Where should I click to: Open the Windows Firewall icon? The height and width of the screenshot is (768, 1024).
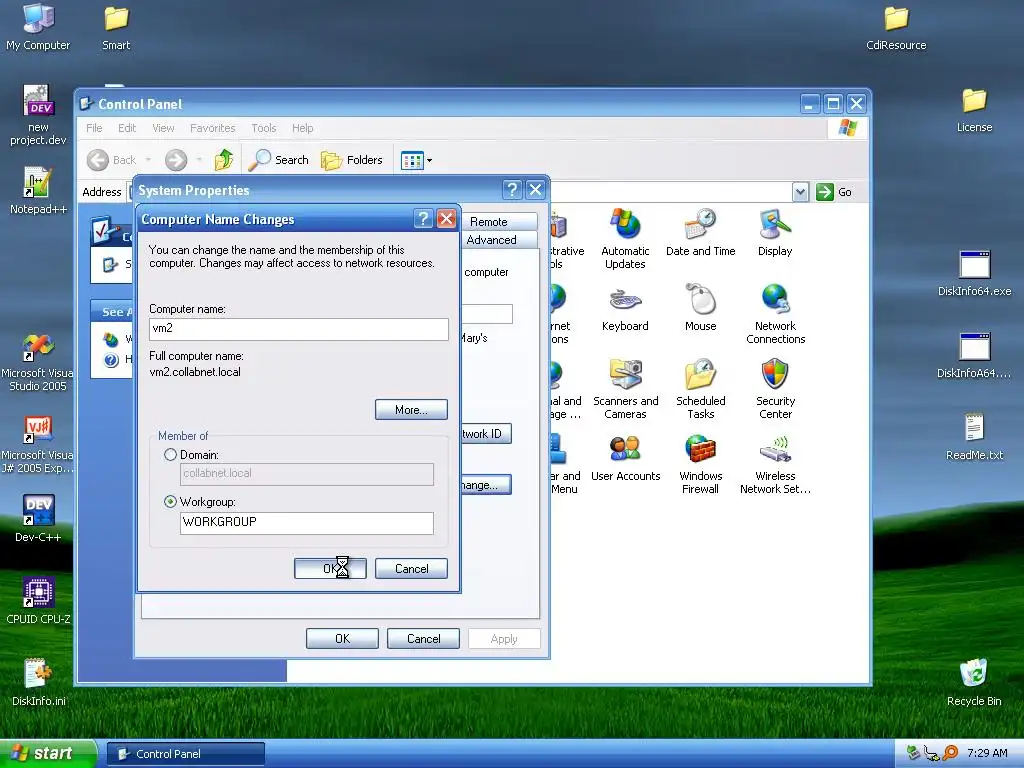[x=701, y=464]
